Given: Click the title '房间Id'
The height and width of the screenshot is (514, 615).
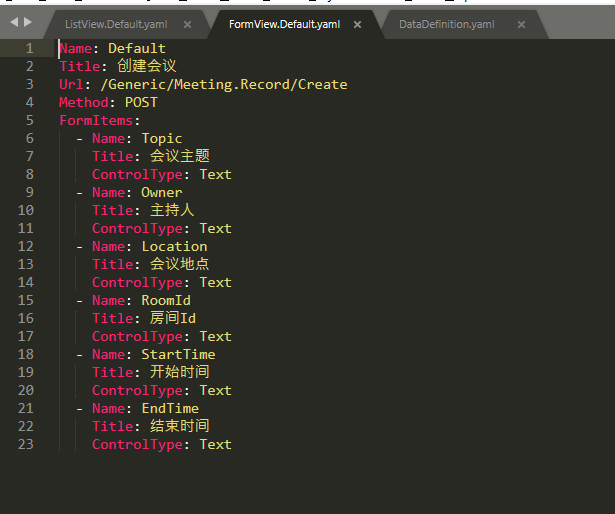Looking at the screenshot, I should pyautogui.click(x=173, y=318).
